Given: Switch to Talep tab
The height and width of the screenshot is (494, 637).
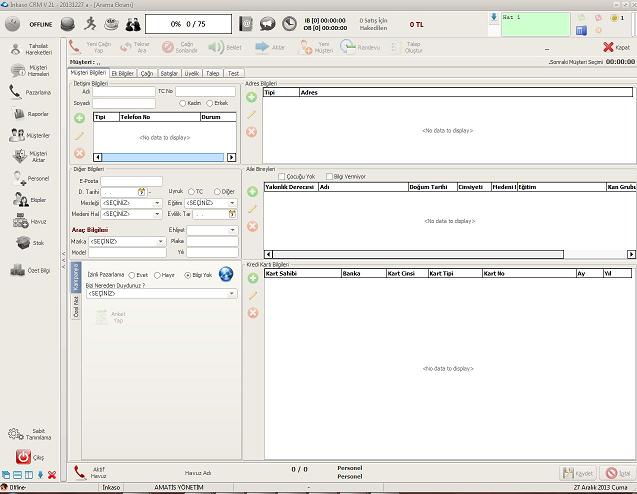Looking at the screenshot, I should tap(212, 74).
